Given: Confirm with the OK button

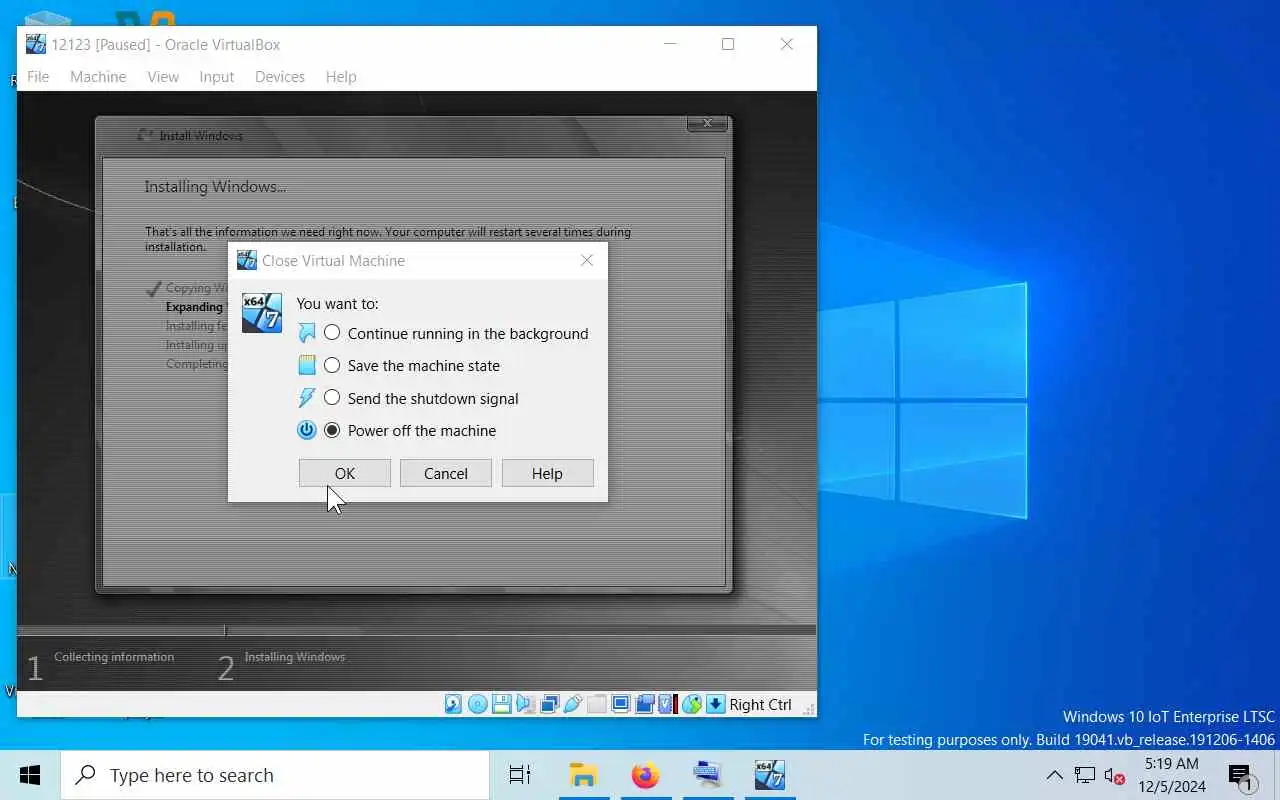Looking at the screenshot, I should click(345, 473).
